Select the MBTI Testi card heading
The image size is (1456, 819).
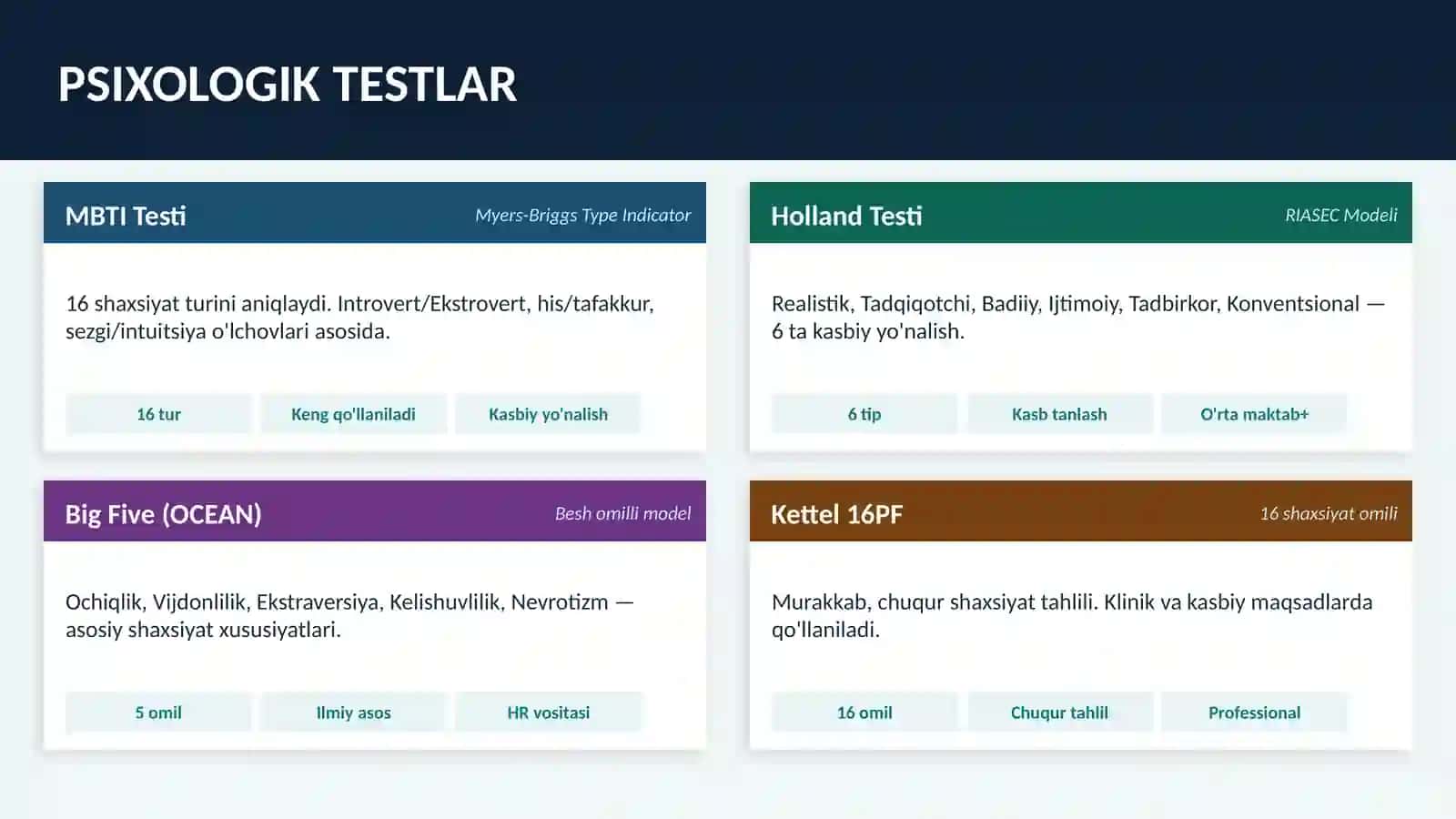tap(126, 216)
